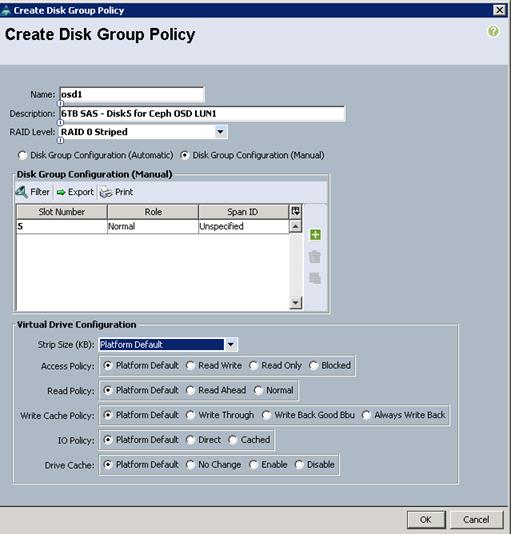Click the Export arrow icon
511x534 pixels.
[61, 192]
